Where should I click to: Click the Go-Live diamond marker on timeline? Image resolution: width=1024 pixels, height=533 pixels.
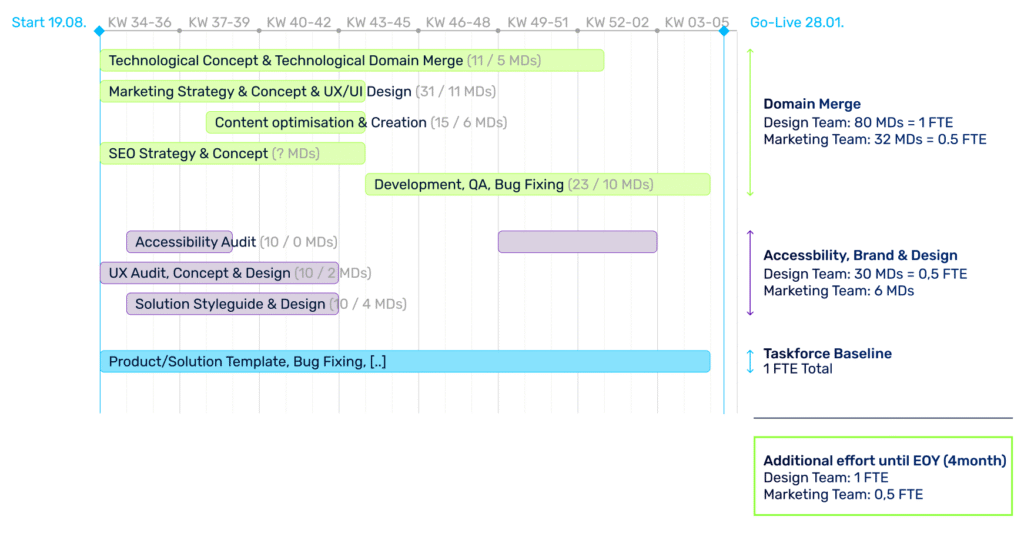[724, 32]
